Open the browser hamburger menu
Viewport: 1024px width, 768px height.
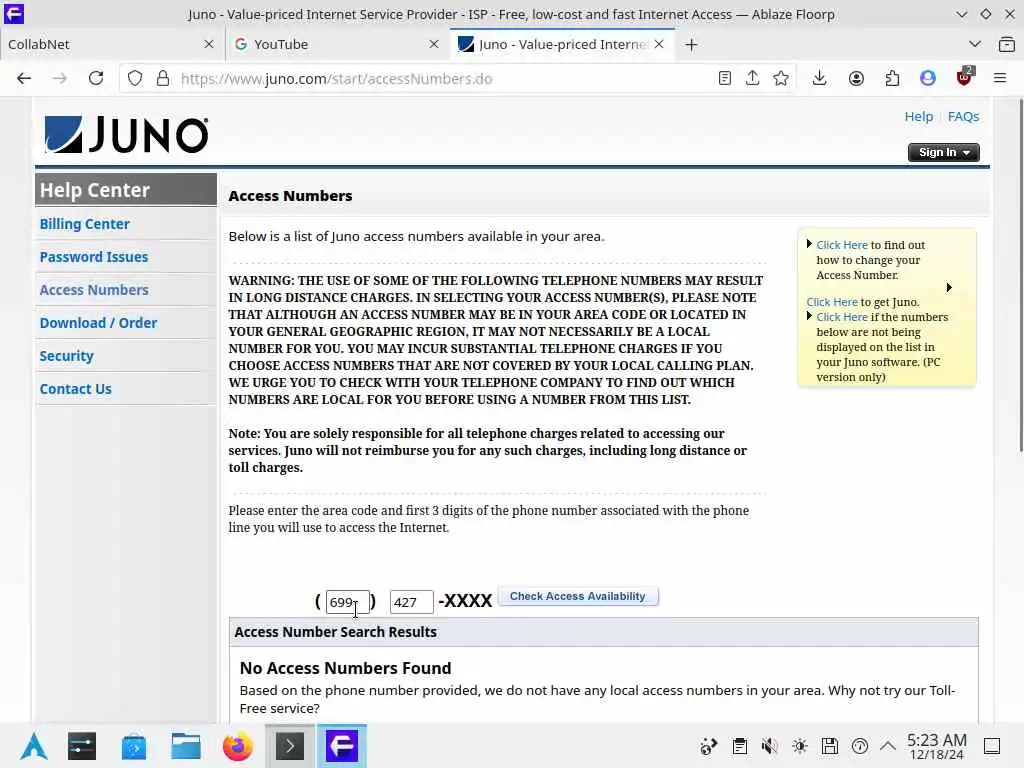click(x=1000, y=78)
